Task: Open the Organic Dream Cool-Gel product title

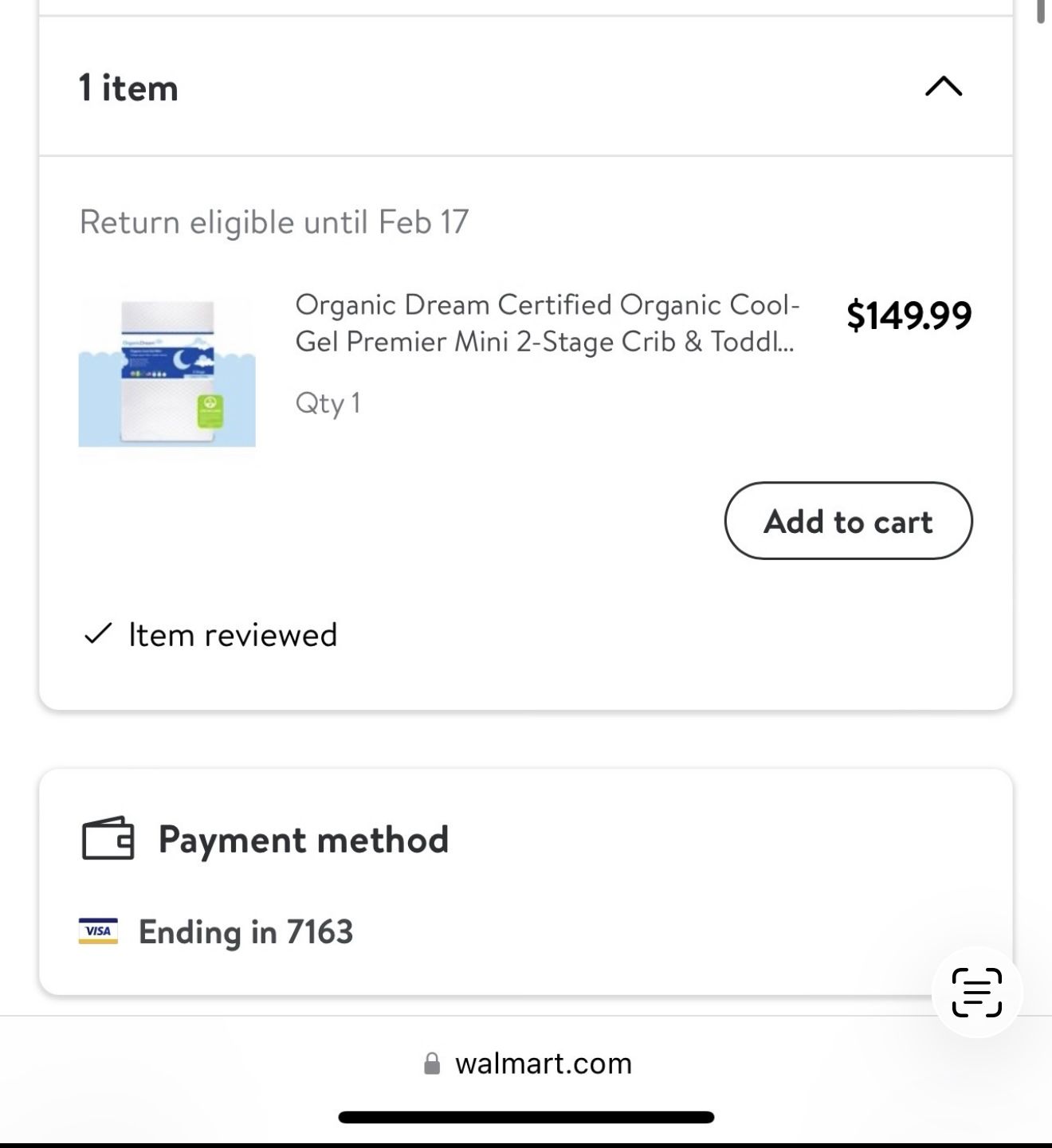Action: click(547, 323)
